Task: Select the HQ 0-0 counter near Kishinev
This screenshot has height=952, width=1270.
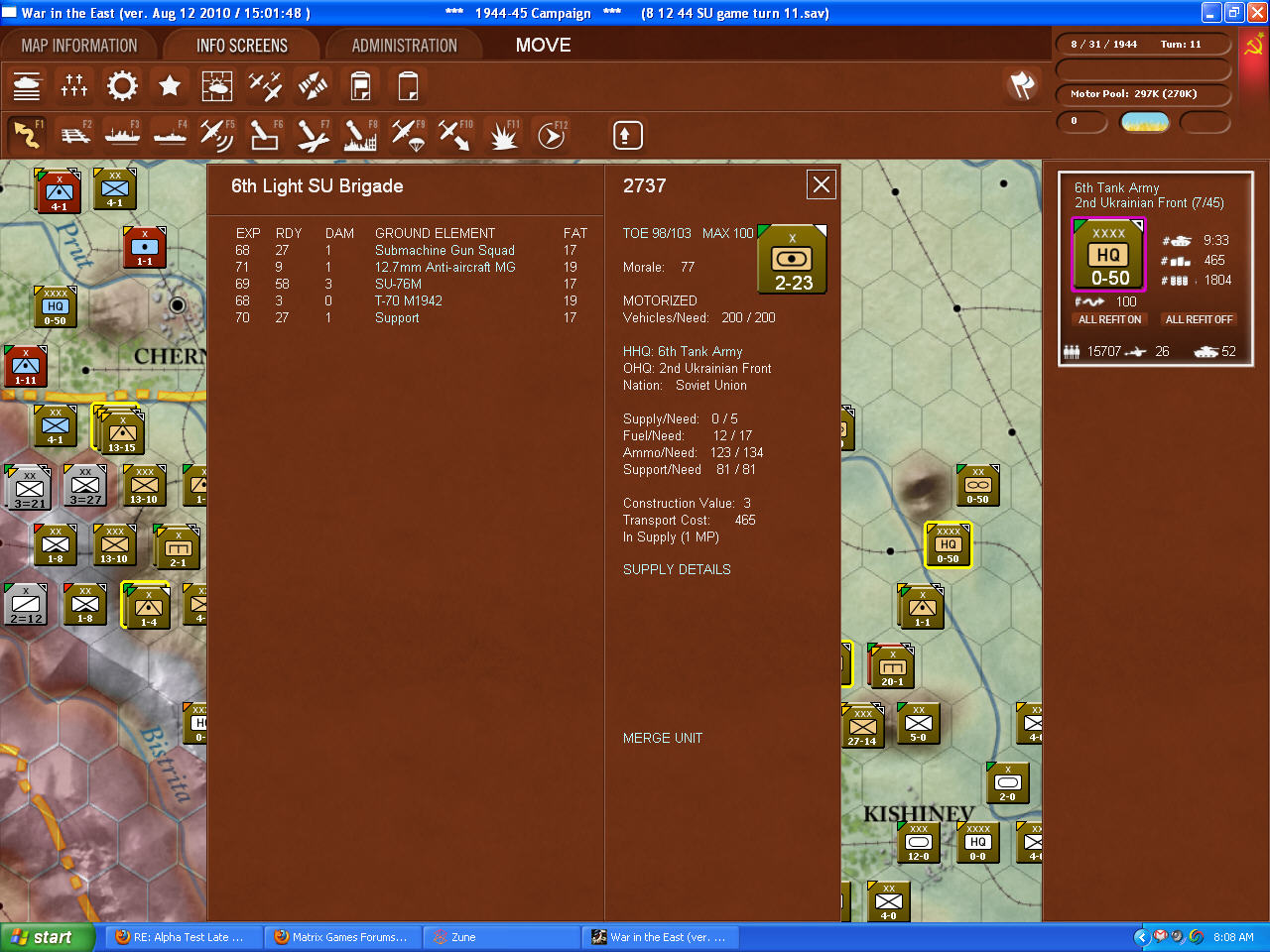Action: tap(978, 843)
